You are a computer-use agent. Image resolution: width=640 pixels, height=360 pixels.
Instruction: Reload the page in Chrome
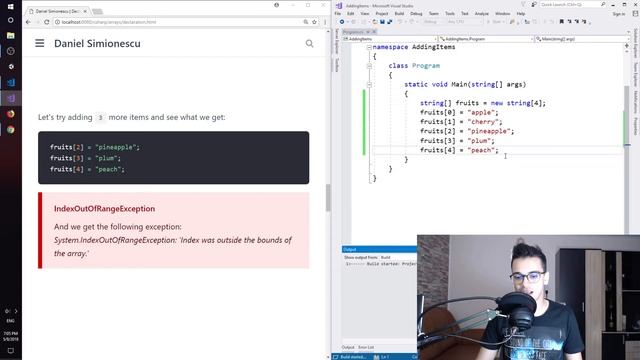coord(47,22)
